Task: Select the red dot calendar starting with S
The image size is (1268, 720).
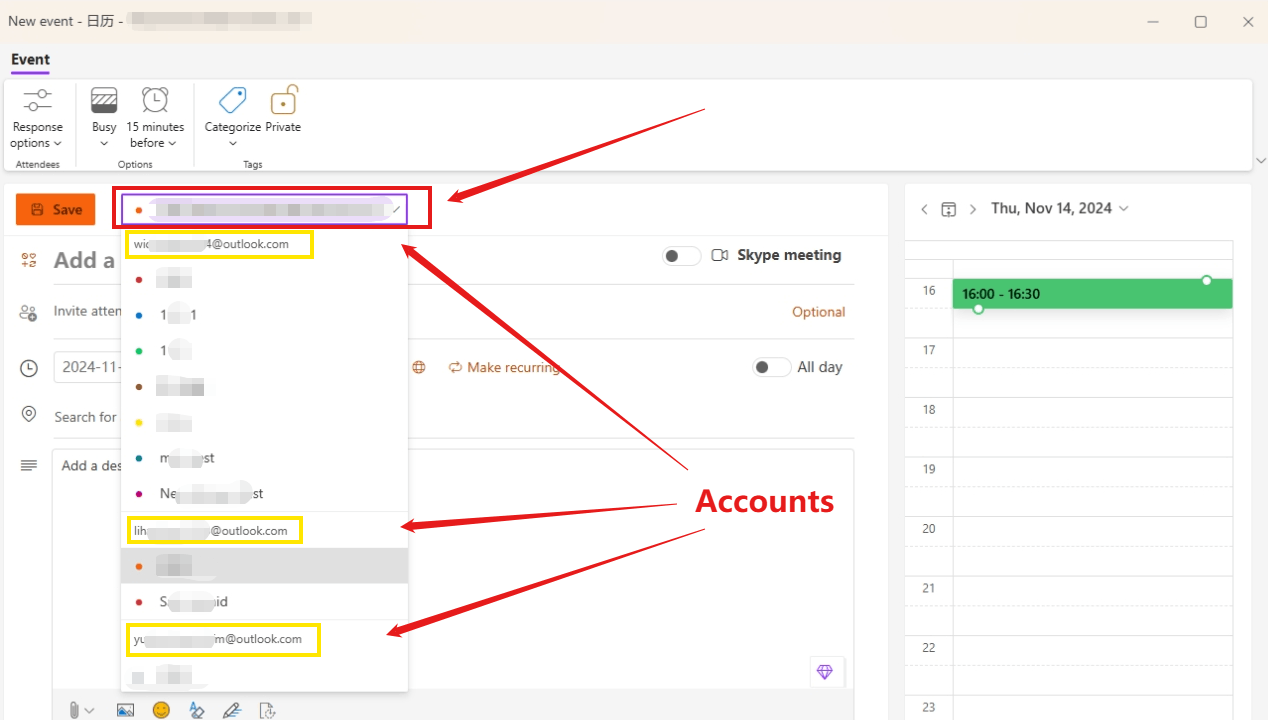Action: point(264,602)
